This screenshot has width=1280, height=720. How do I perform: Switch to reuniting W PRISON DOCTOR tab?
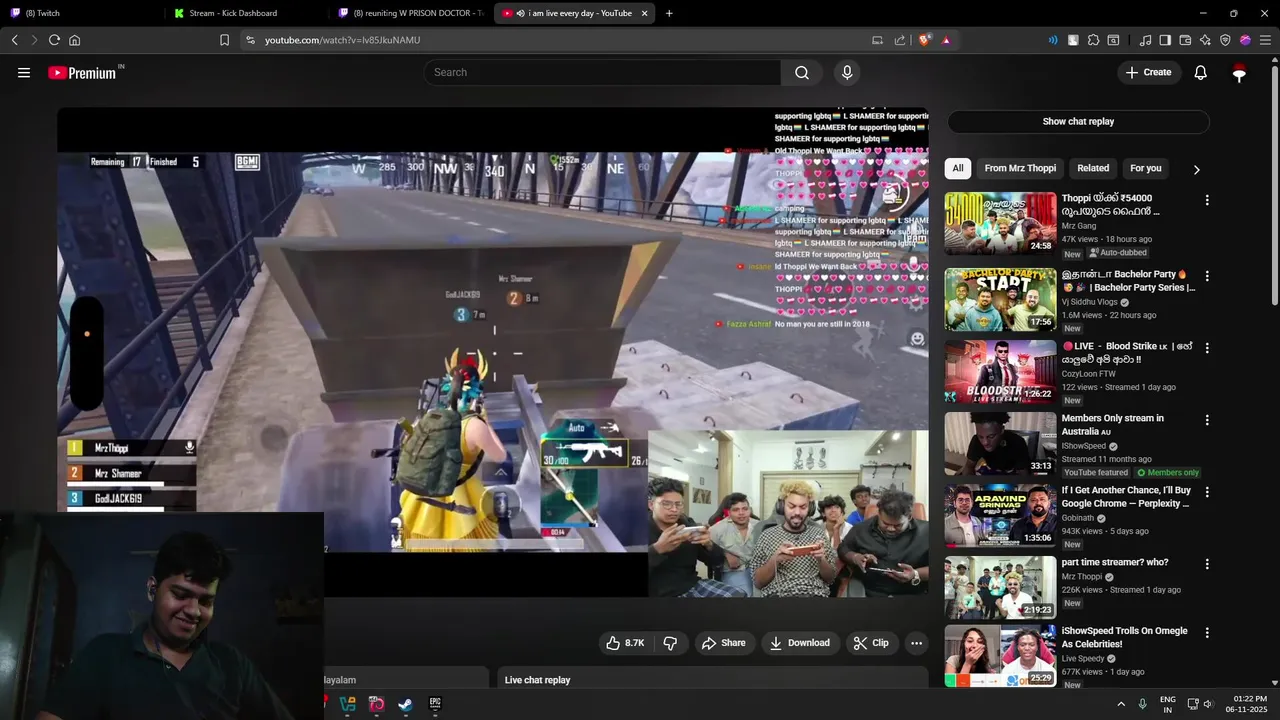410,13
